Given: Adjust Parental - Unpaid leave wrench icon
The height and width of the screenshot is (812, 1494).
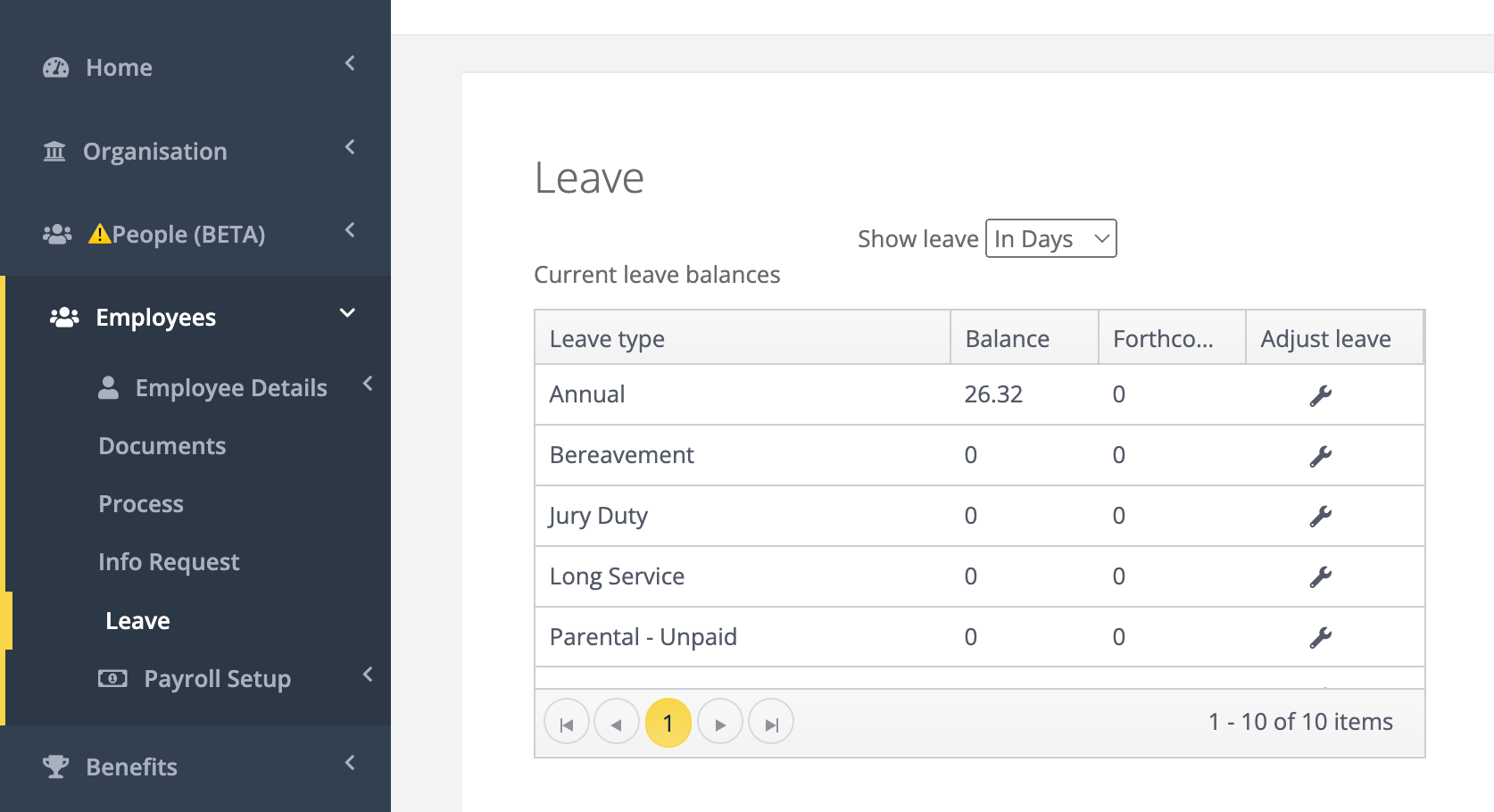Looking at the screenshot, I should click(1321, 638).
